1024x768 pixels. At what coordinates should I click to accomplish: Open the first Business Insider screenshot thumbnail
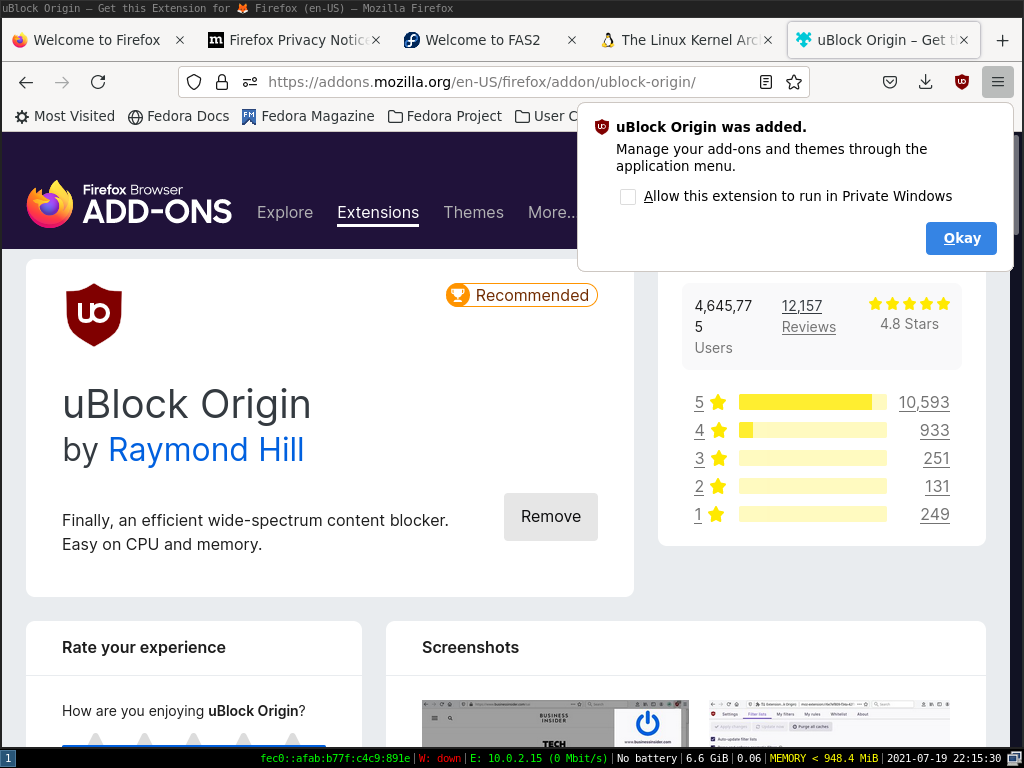click(555, 724)
